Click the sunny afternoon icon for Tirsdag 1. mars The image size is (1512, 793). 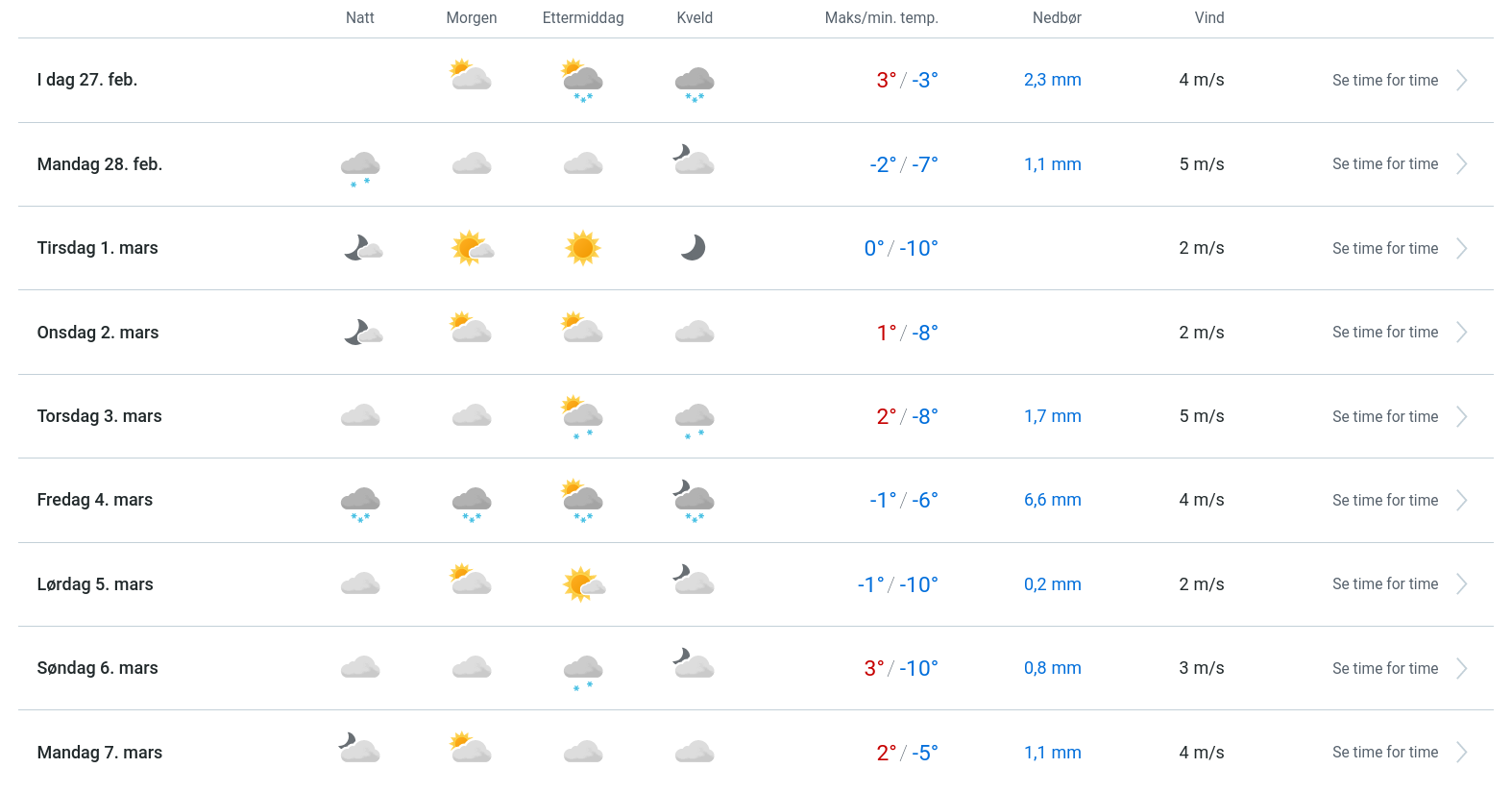[582, 248]
